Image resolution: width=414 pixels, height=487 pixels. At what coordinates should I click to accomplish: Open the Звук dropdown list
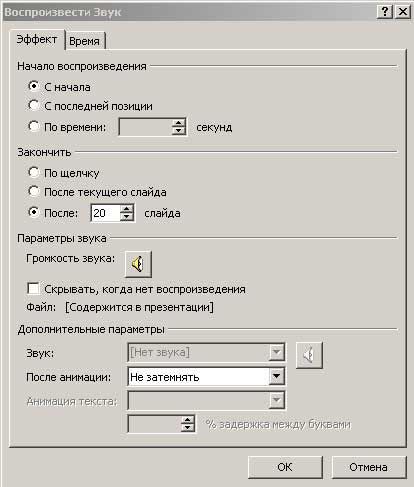click(x=276, y=352)
